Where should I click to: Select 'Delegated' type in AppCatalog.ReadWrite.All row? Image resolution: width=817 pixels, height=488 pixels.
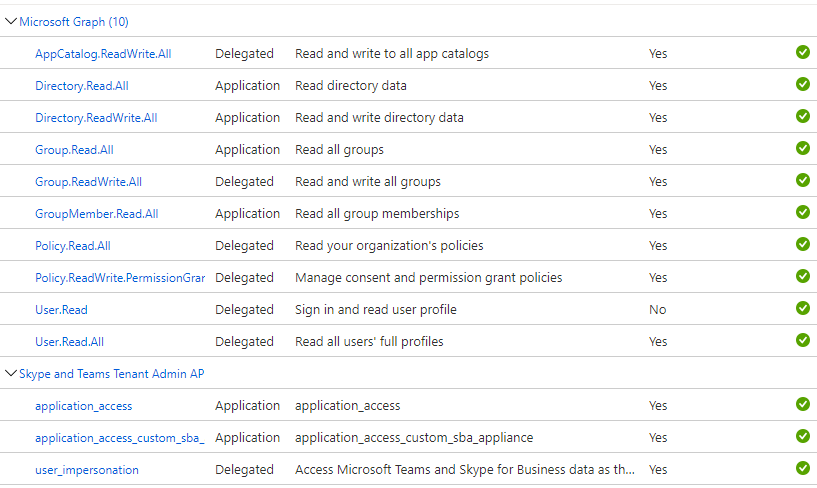(x=244, y=54)
